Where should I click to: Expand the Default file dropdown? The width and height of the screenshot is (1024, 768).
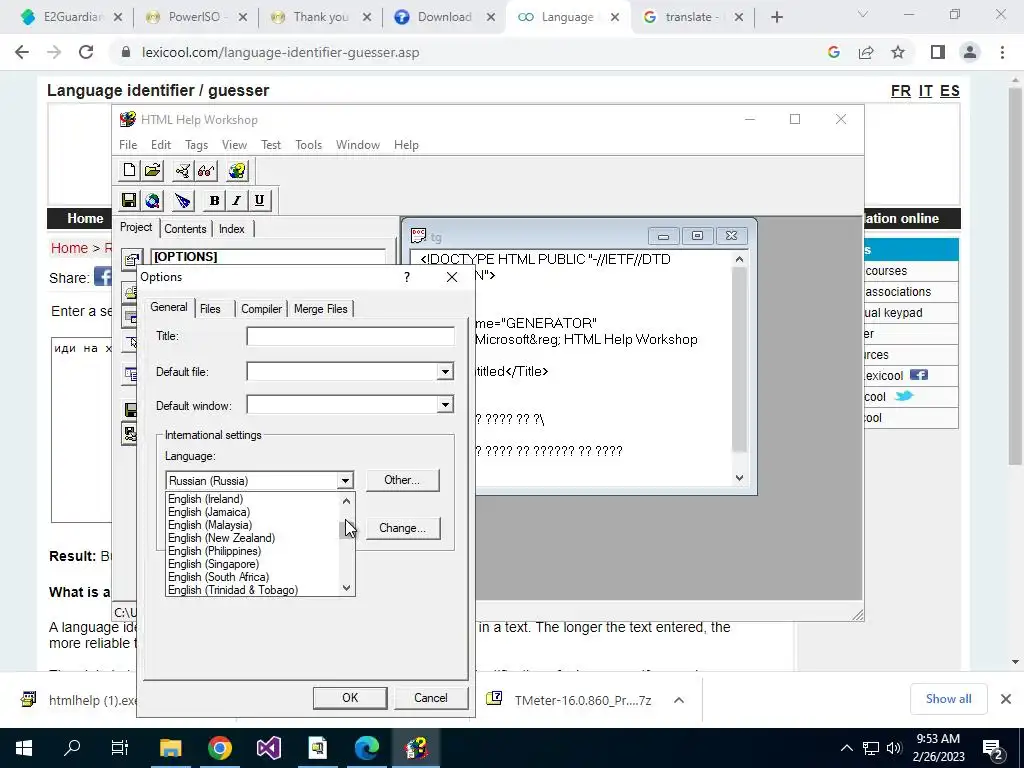445,372
